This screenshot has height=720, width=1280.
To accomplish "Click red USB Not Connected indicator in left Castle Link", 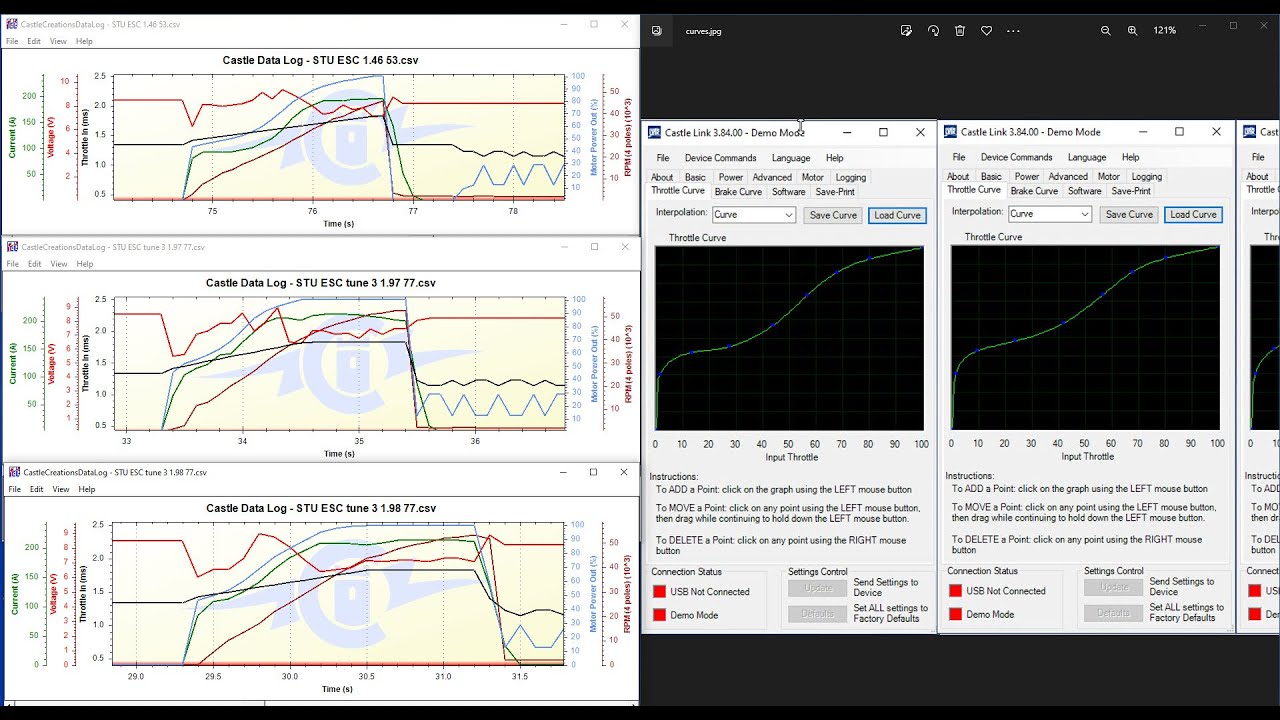I will click(659, 592).
